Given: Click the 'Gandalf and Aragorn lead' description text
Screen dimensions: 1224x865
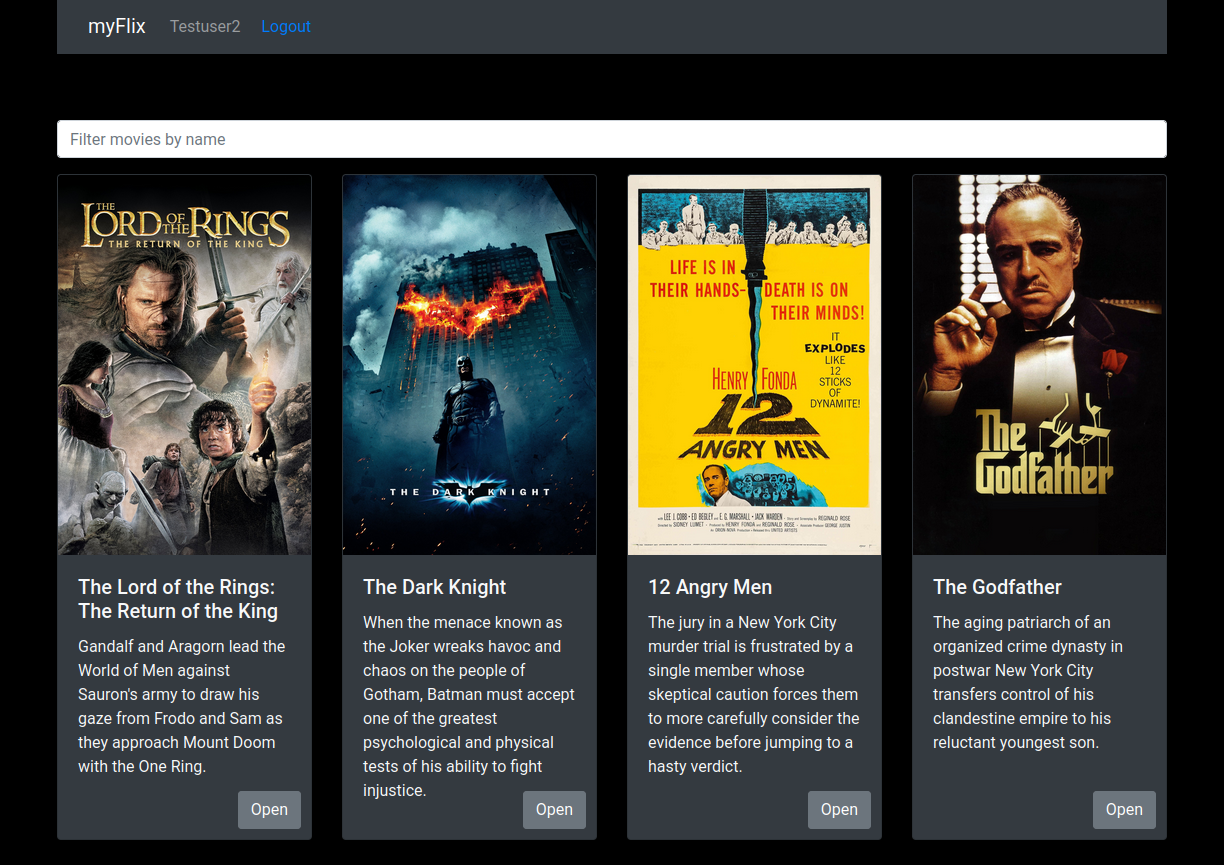Looking at the screenshot, I should click(x=182, y=706).
